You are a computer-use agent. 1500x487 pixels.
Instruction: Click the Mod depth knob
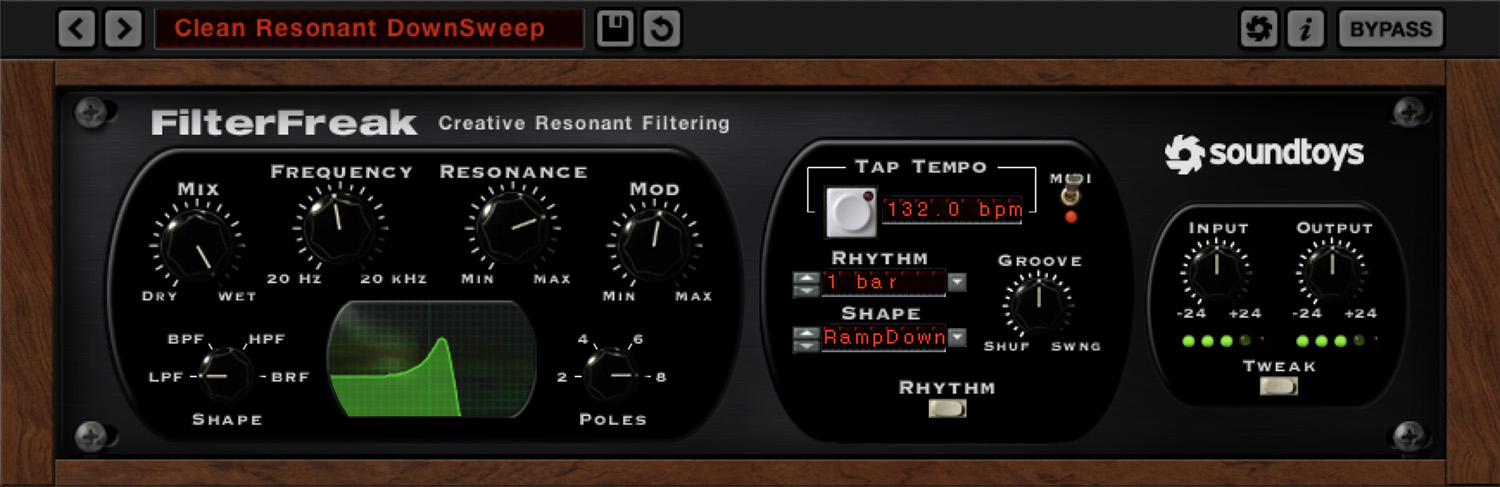[x=654, y=245]
